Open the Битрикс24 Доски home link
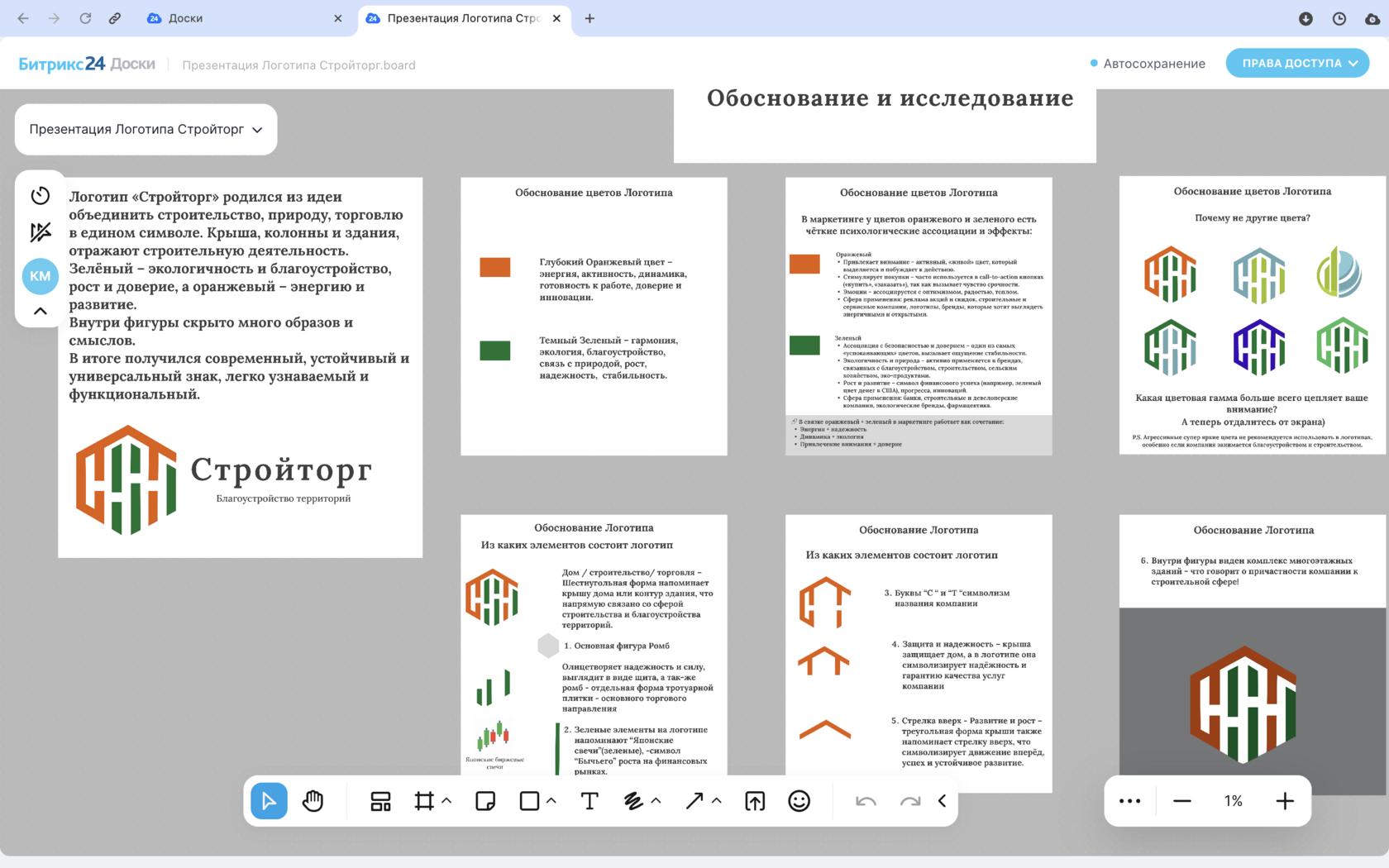 tap(87, 64)
